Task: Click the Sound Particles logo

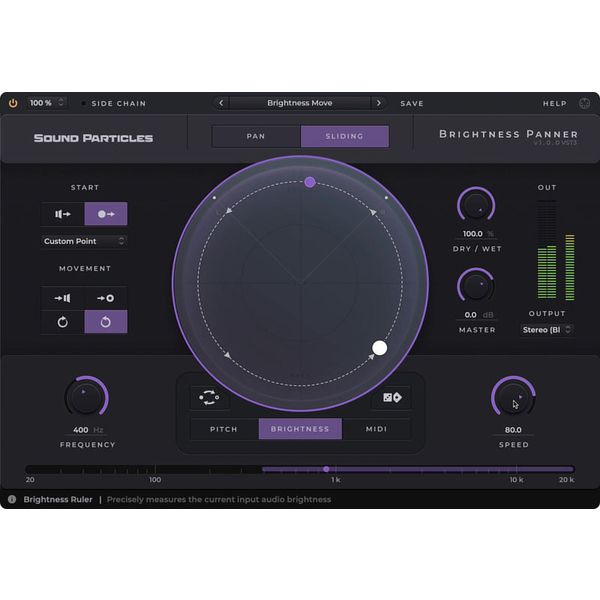Action: (93, 138)
